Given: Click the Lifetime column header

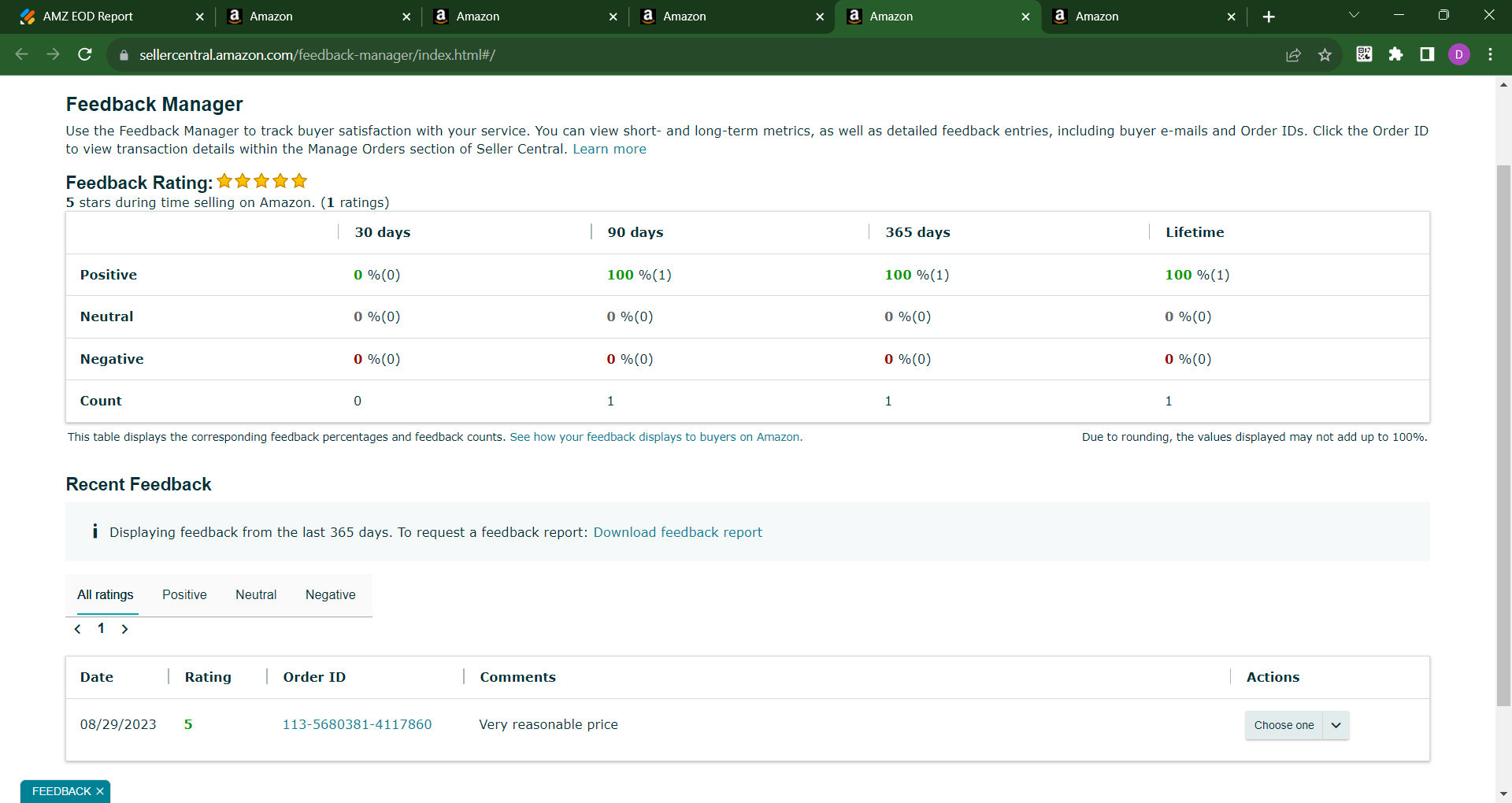Looking at the screenshot, I should click(x=1195, y=232).
